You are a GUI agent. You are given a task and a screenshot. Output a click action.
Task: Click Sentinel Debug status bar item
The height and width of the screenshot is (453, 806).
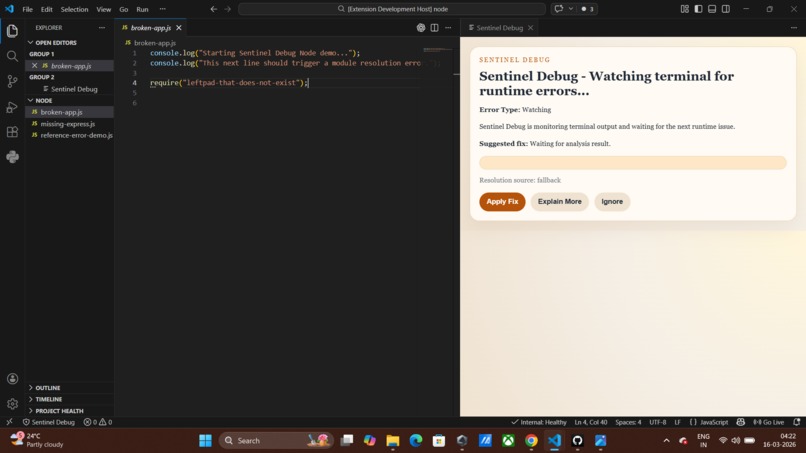[49, 422]
